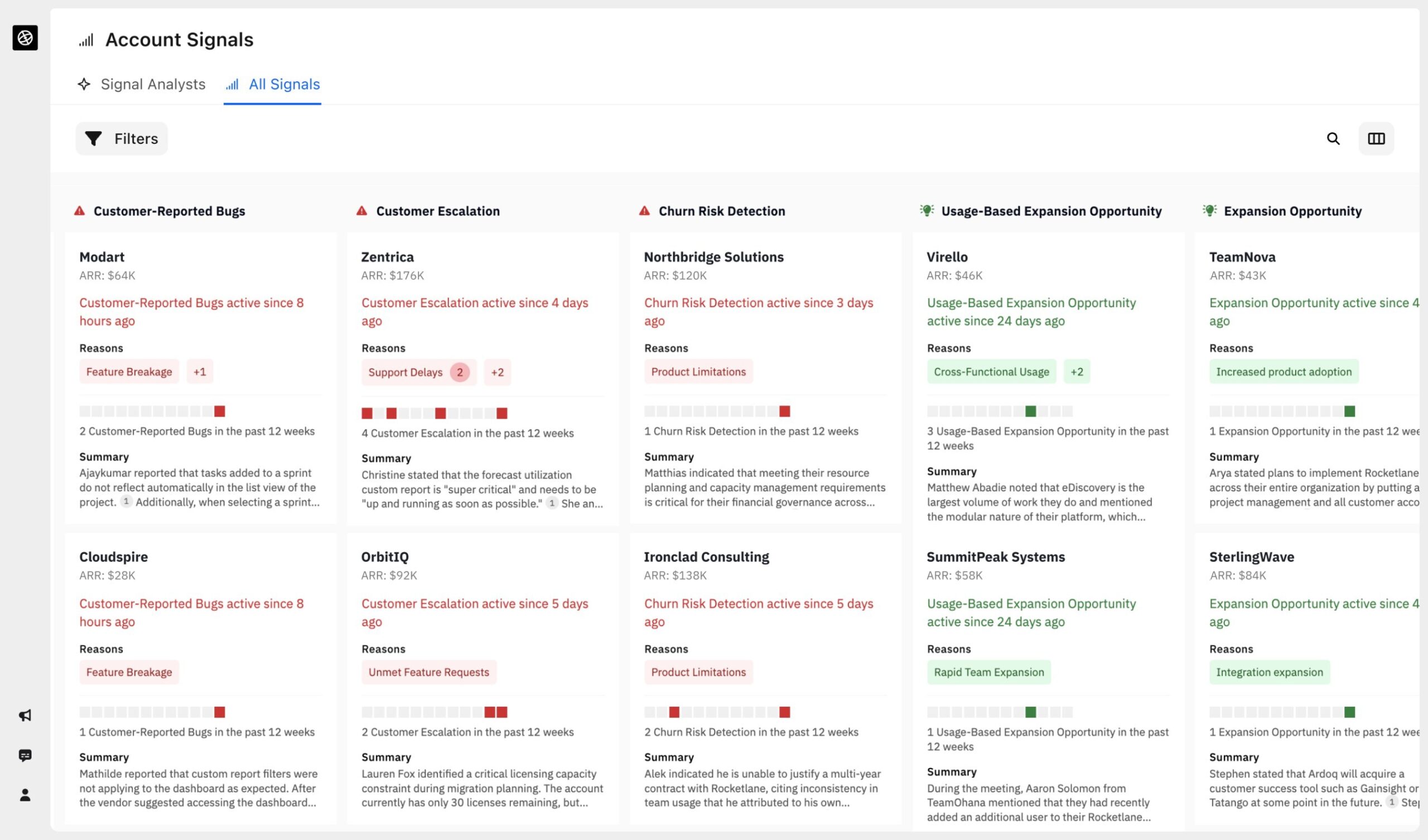Image resolution: width=1428 pixels, height=840 pixels.
Task: Open announcements via megaphone sidebar icon
Action: [25, 715]
